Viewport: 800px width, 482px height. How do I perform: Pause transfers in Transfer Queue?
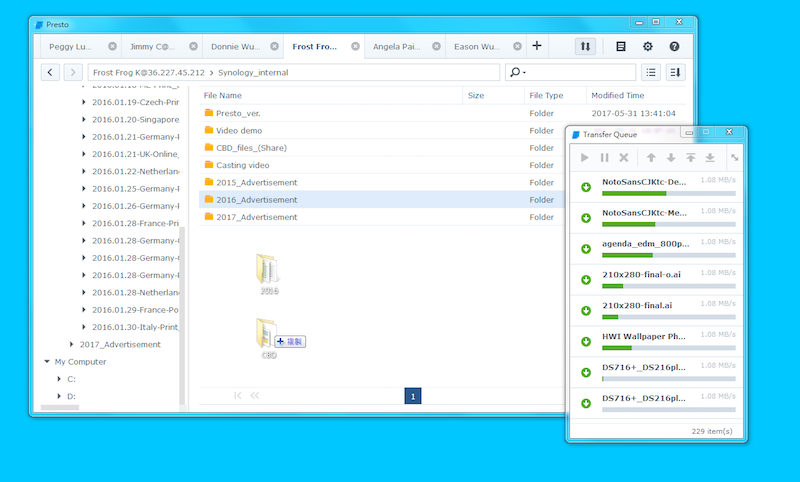[604, 158]
